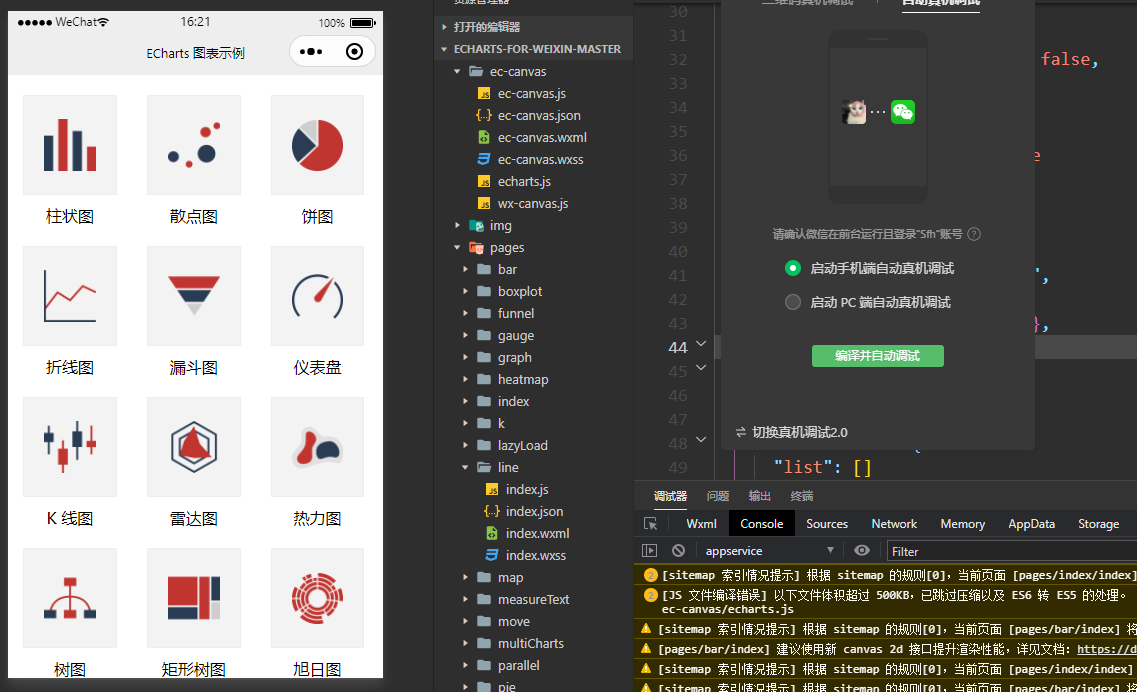Open the 树图 tree chart icon

click(x=70, y=598)
